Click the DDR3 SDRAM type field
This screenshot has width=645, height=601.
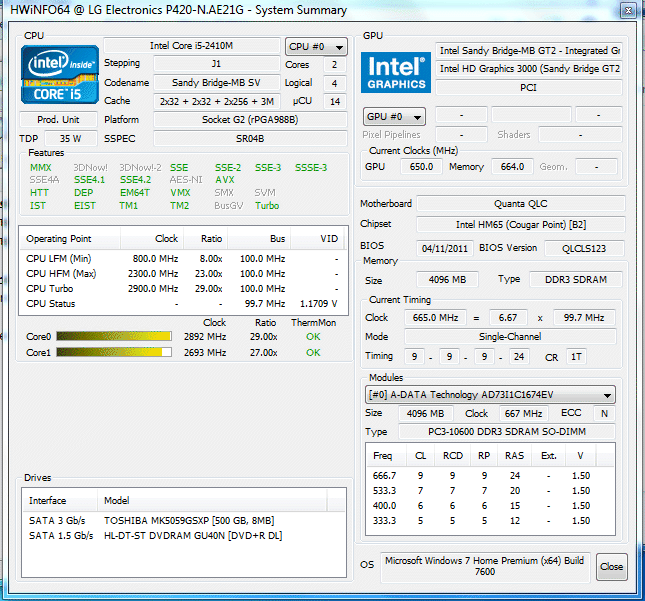[576, 280]
